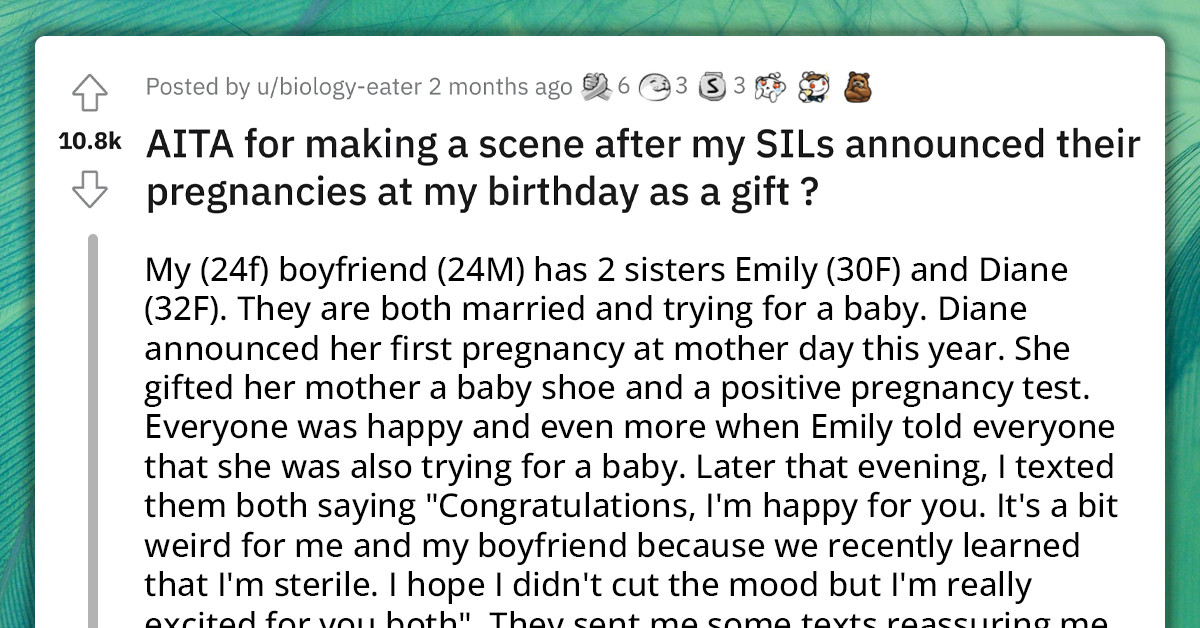Select the celebrating Snoo award icon
The image size is (1200, 628).
[x=812, y=85]
